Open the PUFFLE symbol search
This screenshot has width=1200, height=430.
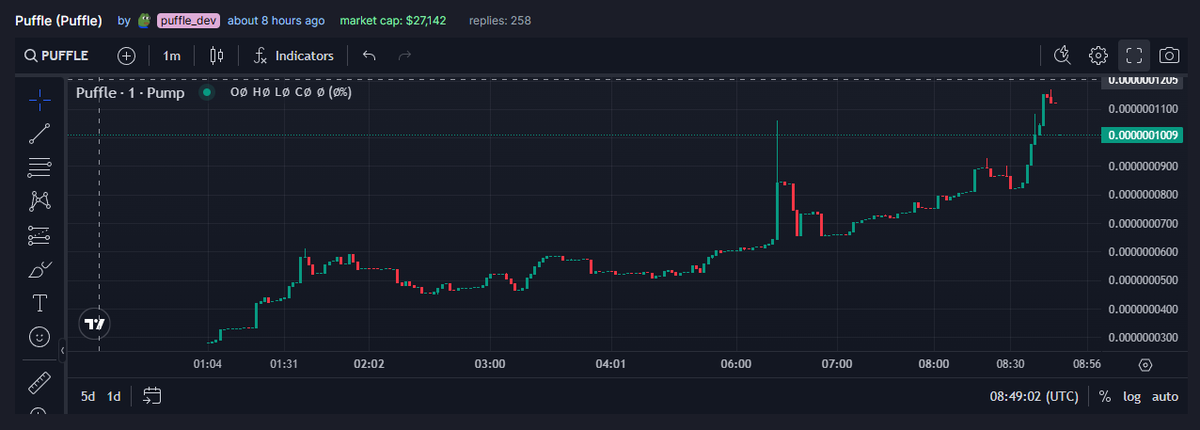coord(57,56)
